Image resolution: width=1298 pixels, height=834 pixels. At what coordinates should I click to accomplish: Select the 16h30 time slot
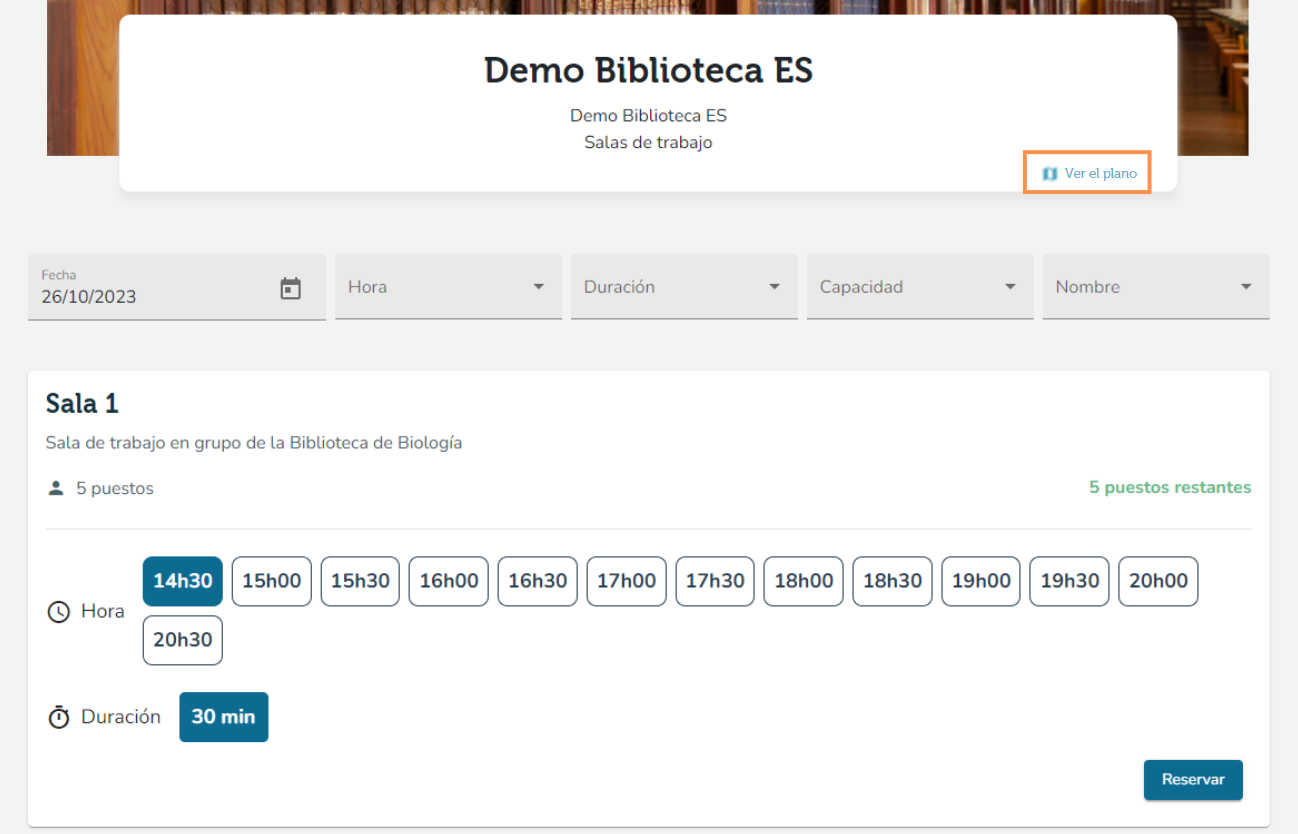point(538,581)
